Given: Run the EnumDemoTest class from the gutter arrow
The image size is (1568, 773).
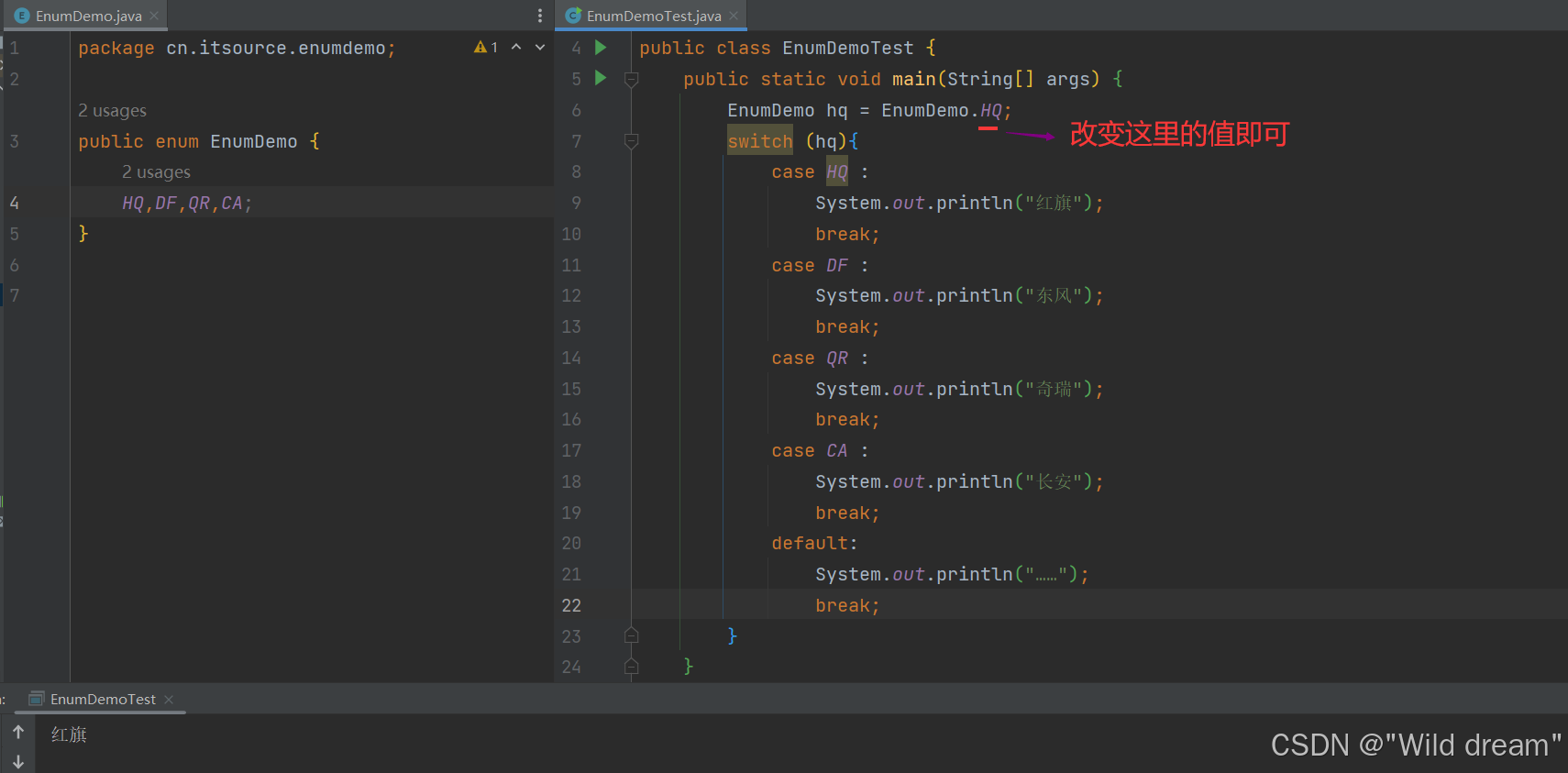Looking at the screenshot, I should 601,47.
